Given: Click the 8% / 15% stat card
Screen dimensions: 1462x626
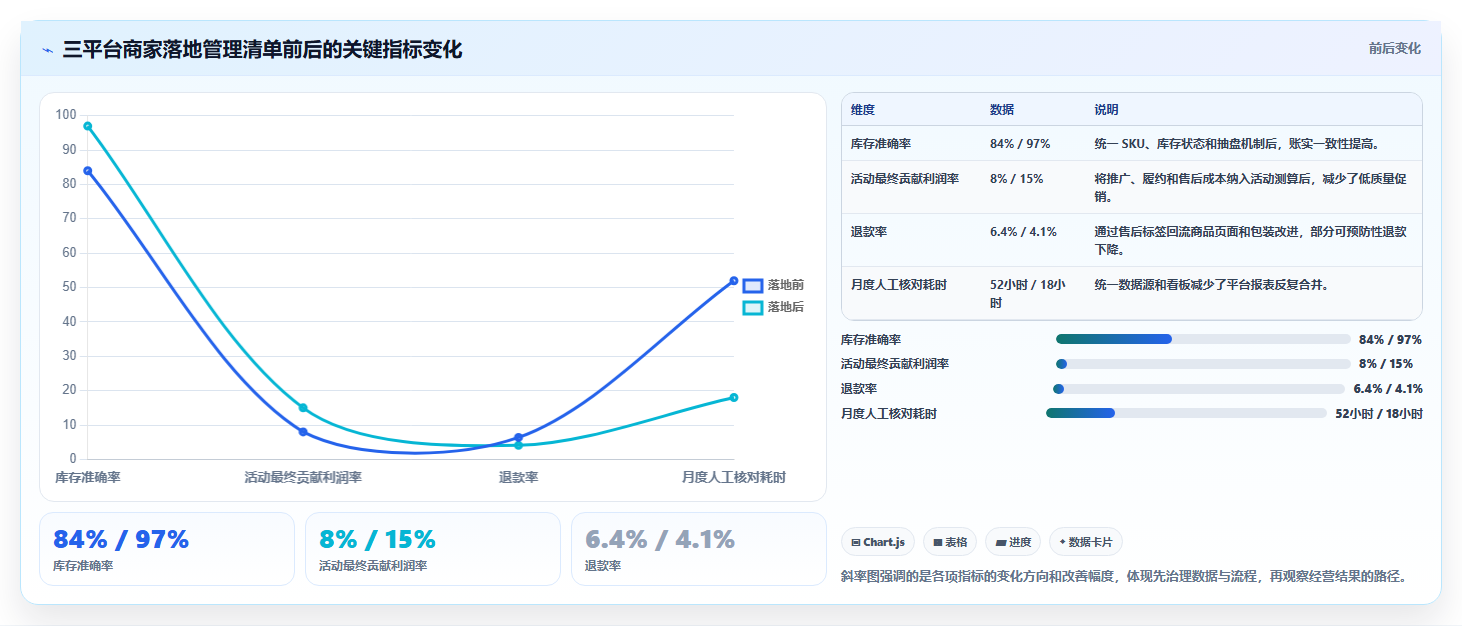Looking at the screenshot, I should click(x=433, y=549).
